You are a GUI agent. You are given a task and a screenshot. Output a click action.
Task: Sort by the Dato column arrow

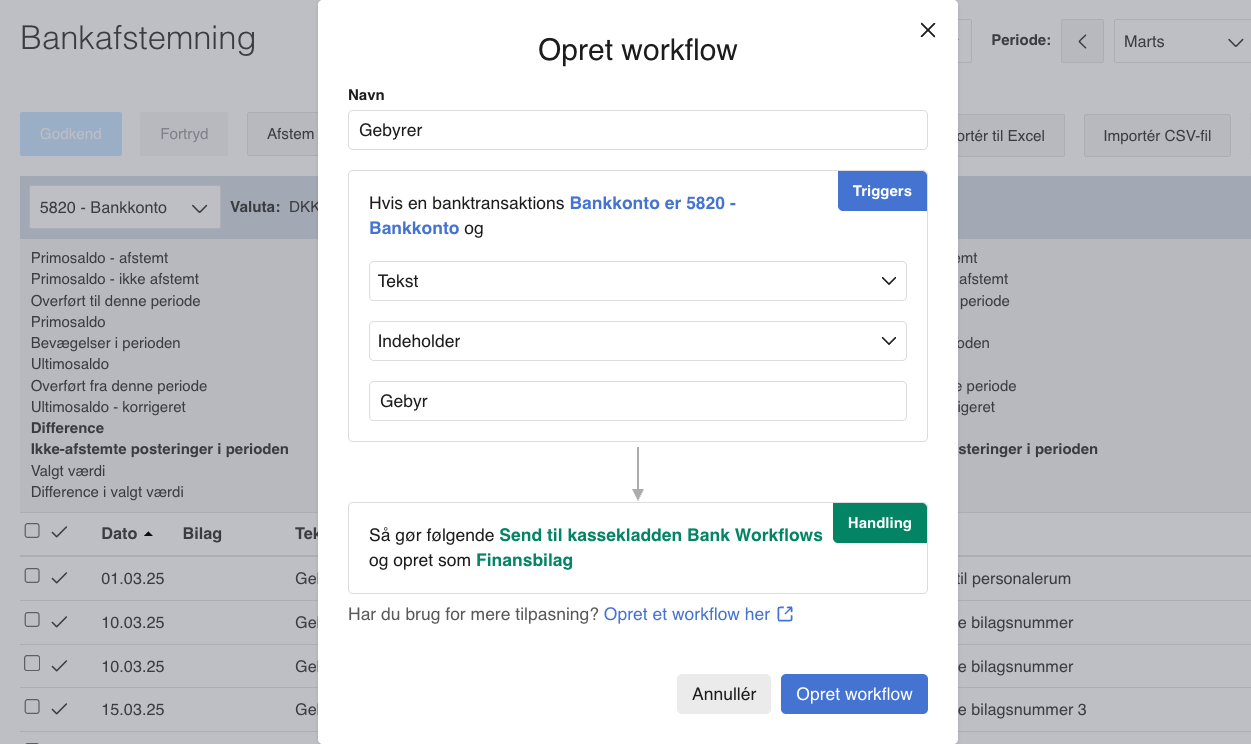click(148, 534)
